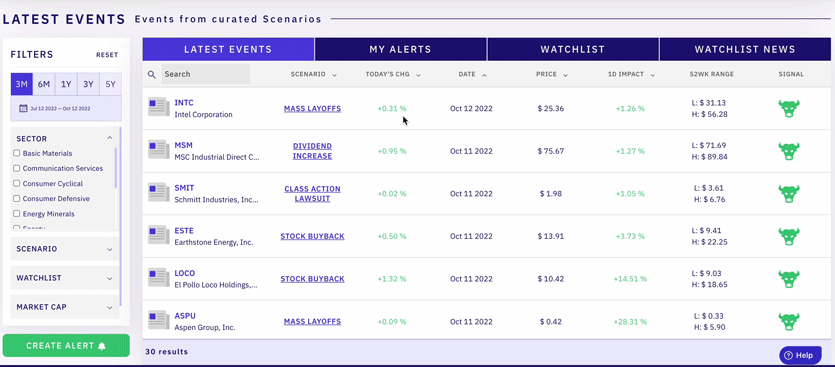Click the bull signal icon for MSM
The width and height of the screenshot is (835, 367).
(789, 151)
